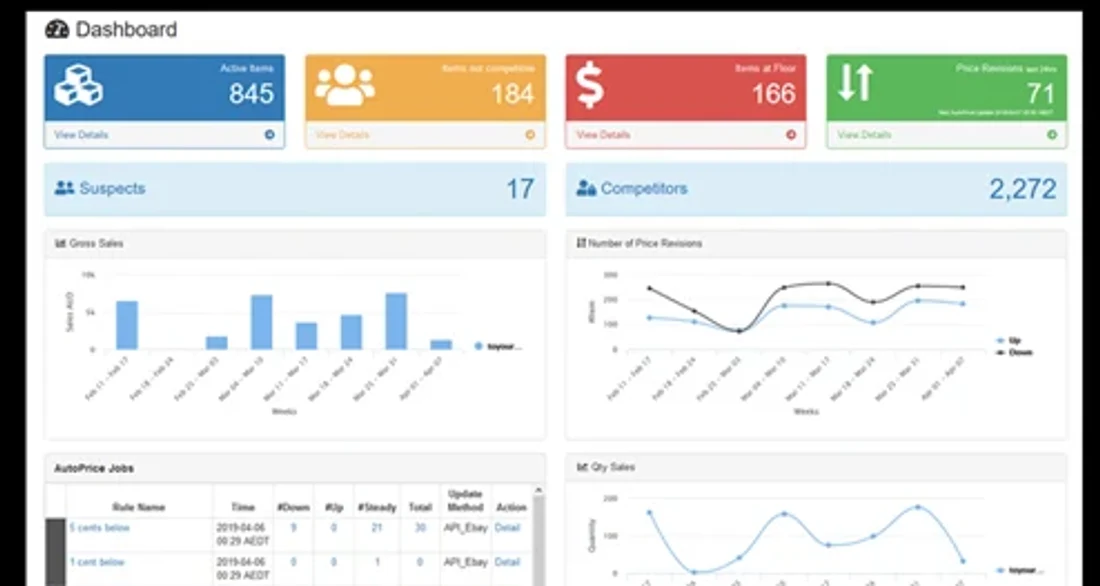Click the Update Method column header
This screenshot has height=586, width=1100.
[x=465, y=500]
